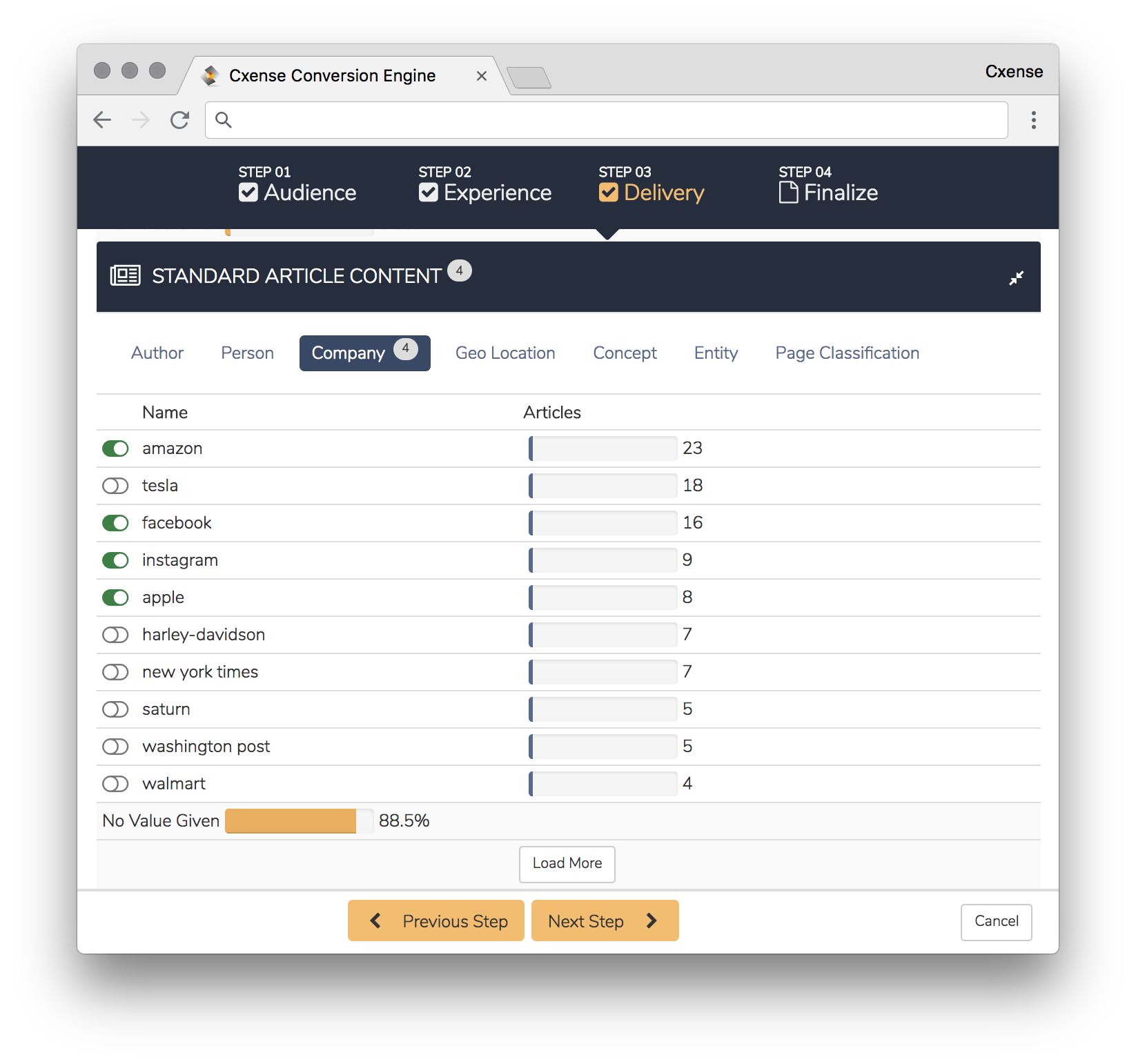1136x1064 pixels.
Task: Click the Finalize step document icon
Action: coord(788,193)
